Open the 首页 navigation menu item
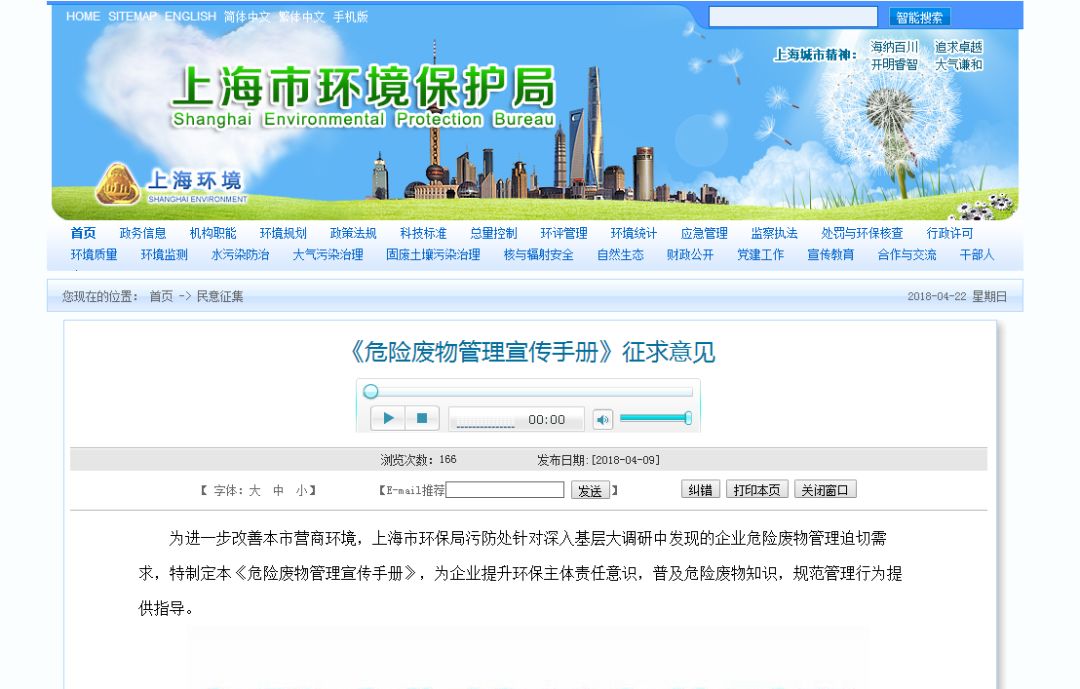 83,233
